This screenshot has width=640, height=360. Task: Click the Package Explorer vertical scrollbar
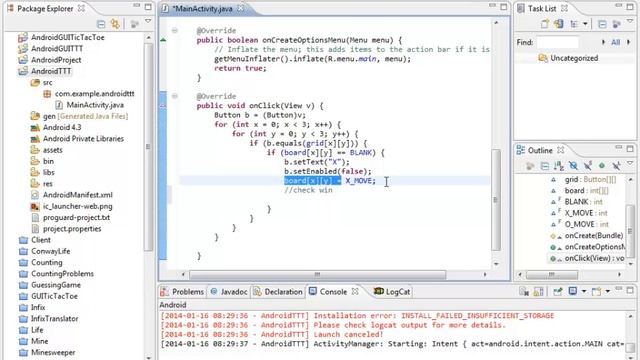(x=148, y=147)
